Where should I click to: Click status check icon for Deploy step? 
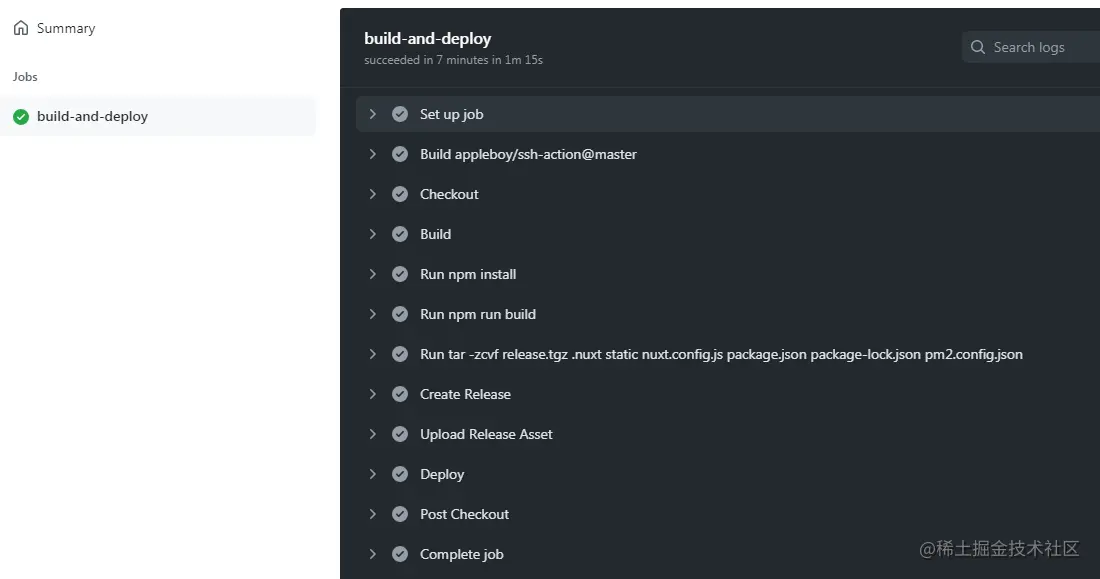[400, 474]
